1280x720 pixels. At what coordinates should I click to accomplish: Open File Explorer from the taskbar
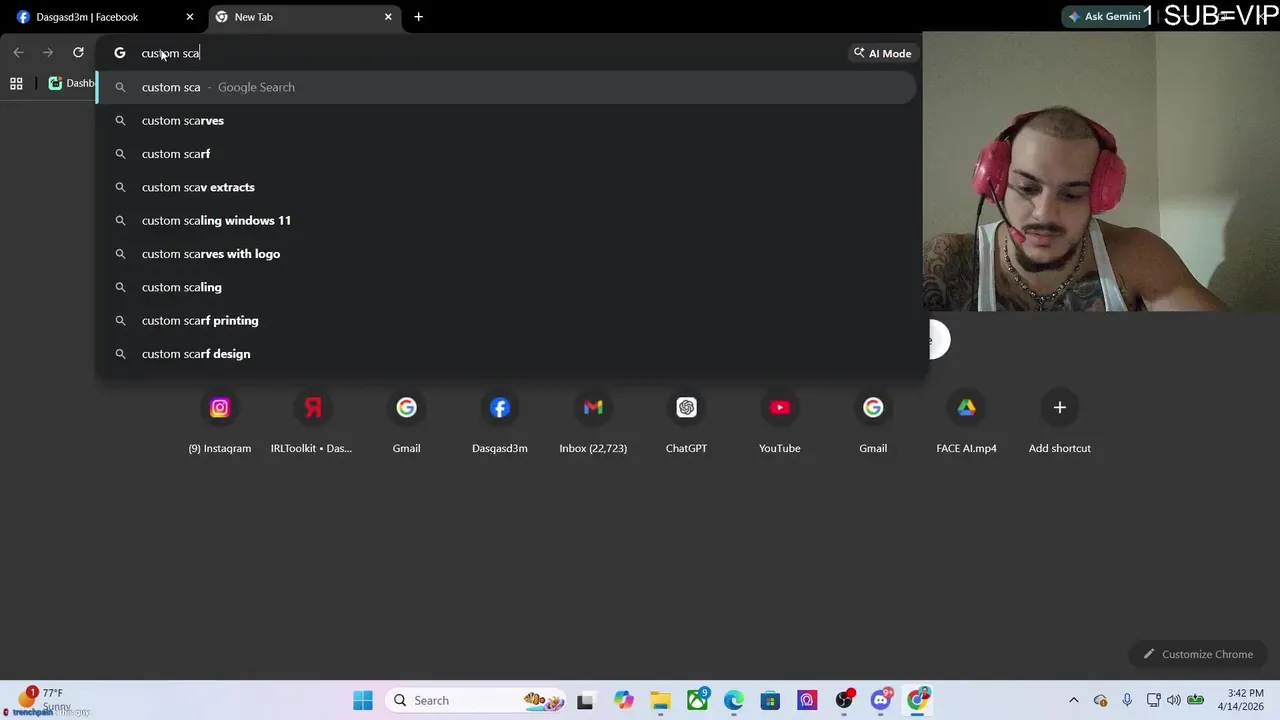[660, 700]
